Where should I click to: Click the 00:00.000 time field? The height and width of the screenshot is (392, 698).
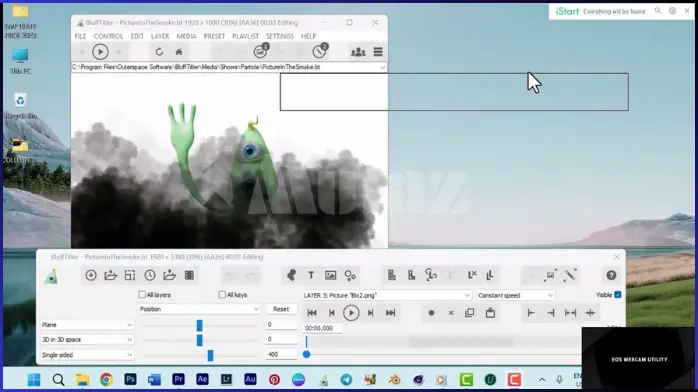(x=322, y=328)
